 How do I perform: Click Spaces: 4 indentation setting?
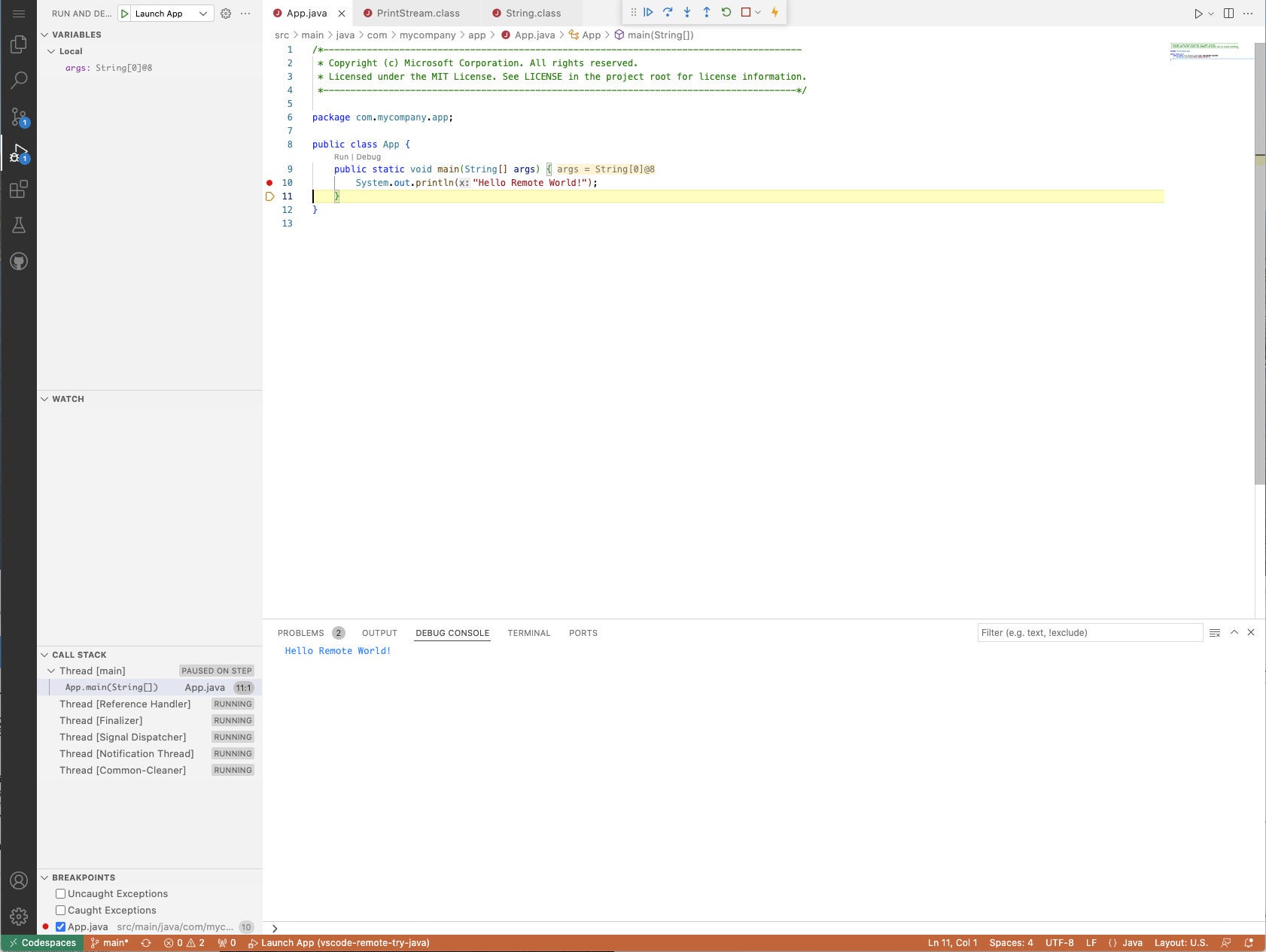coord(1011,943)
